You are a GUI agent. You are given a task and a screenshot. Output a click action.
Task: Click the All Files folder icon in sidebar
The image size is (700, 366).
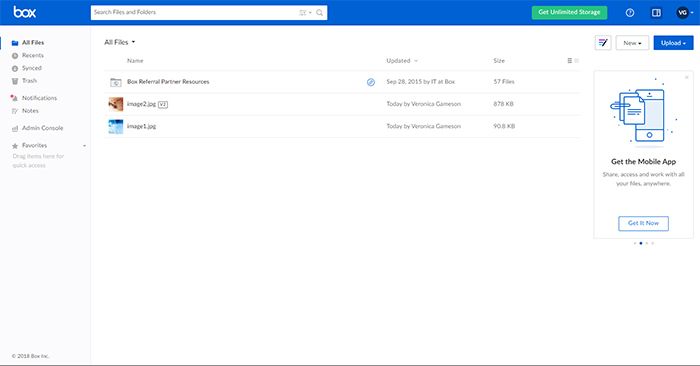click(x=15, y=43)
